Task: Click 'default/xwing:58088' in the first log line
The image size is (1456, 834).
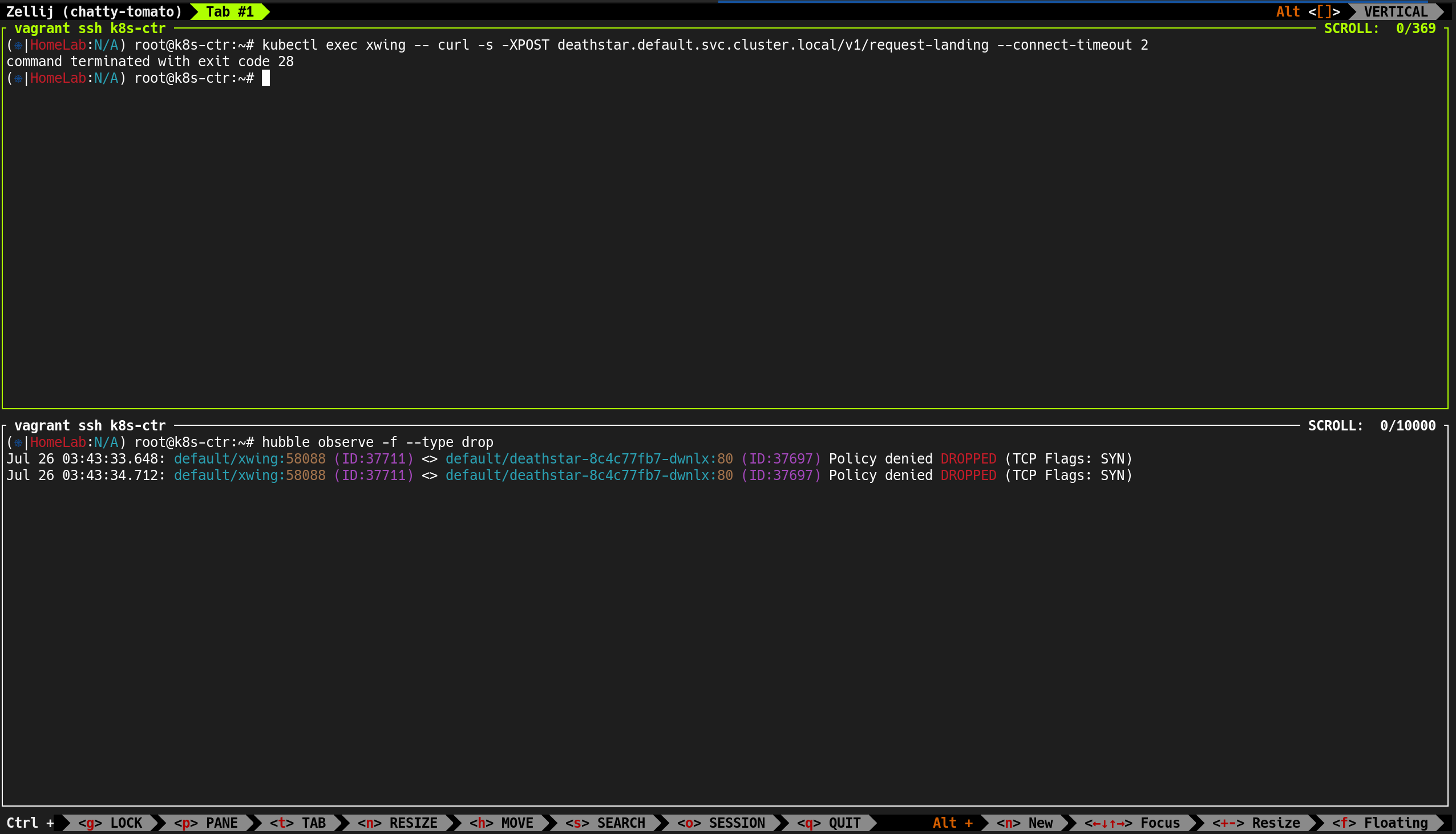Action: 249,459
